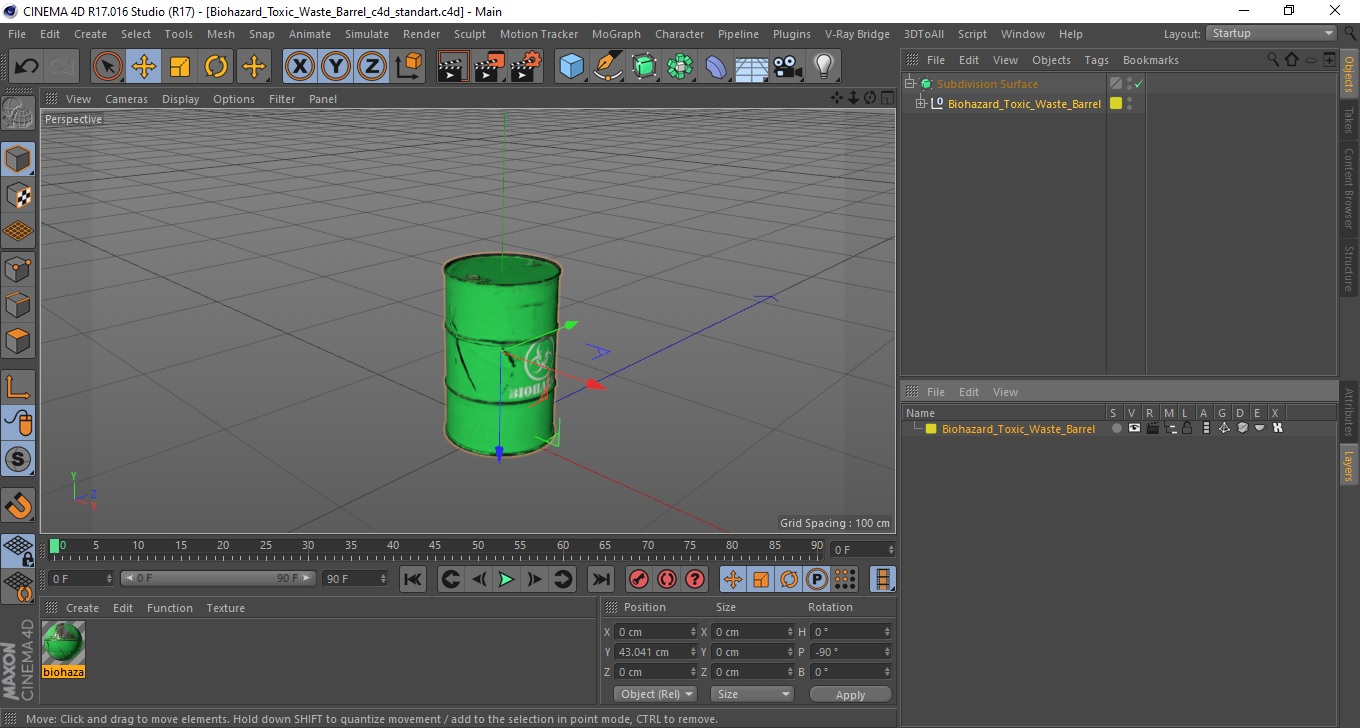Open the Array modeling objects icon
Image resolution: width=1360 pixels, height=728 pixels.
[x=680, y=67]
